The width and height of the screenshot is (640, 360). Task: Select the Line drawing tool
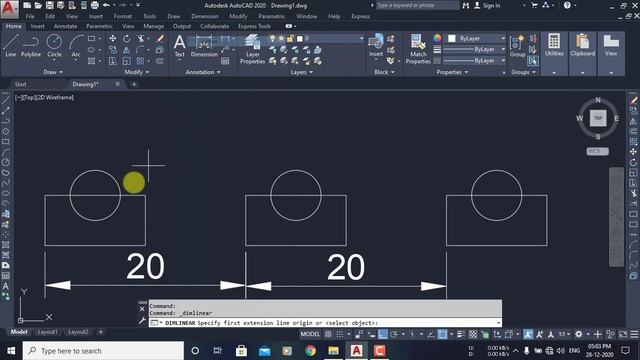[x=11, y=45]
